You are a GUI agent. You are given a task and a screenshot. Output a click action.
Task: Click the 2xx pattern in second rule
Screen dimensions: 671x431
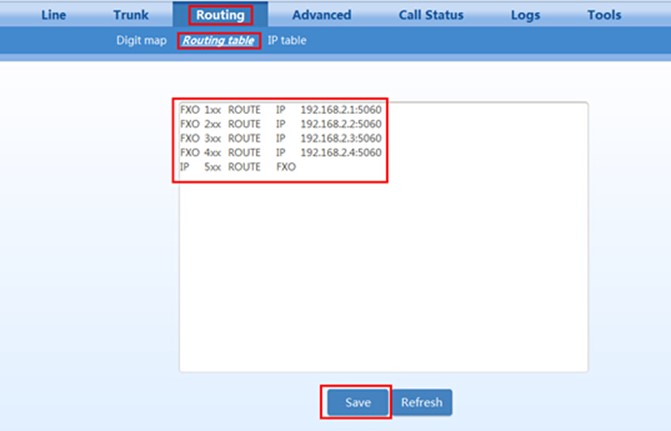pos(212,123)
